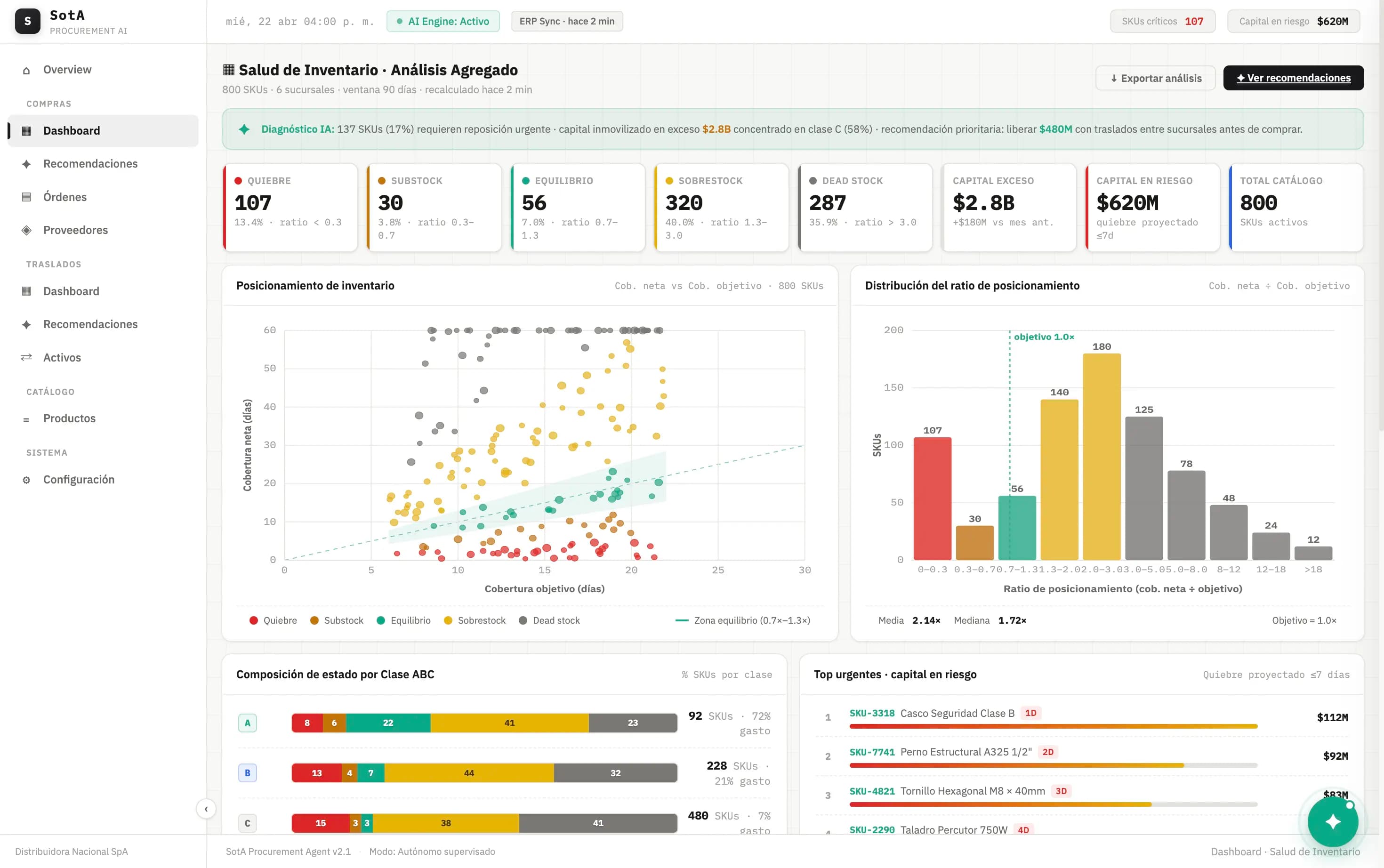Toggle the Dead stock legend item
Image resolution: width=1384 pixels, height=868 pixels.
(x=549, y=620)
